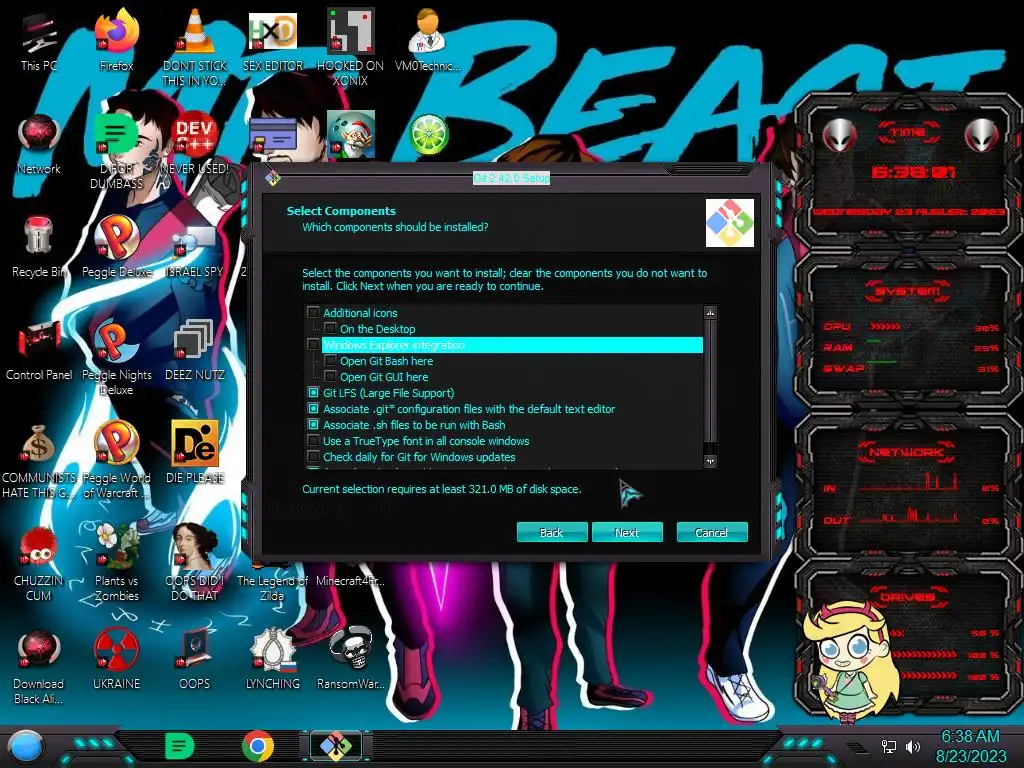Launch the Chuzzin red fuzzy creature shortcut
The width and height of the screenshot is (1024, 768).
tap(39, 563)
